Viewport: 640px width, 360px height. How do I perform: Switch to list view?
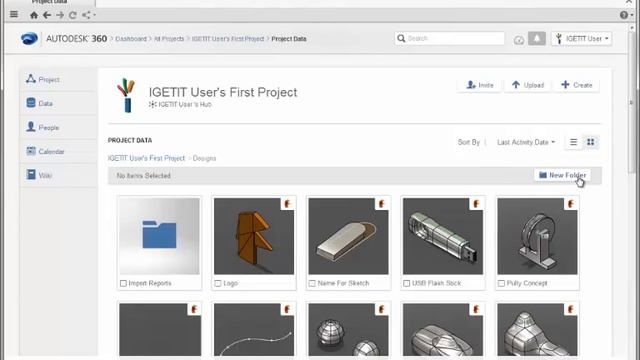click(573, 142)
